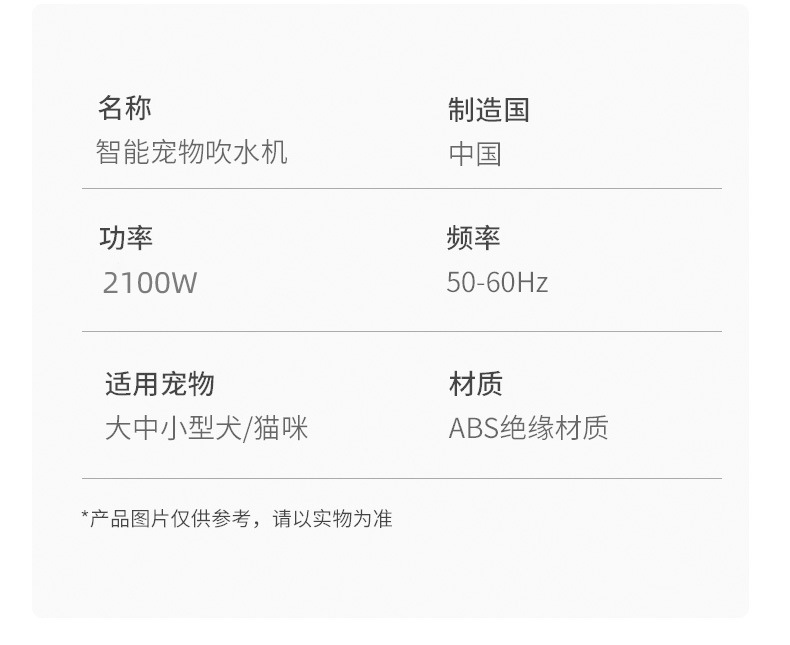
Task: Click the 制造国 heading
Action: (488, 110)
